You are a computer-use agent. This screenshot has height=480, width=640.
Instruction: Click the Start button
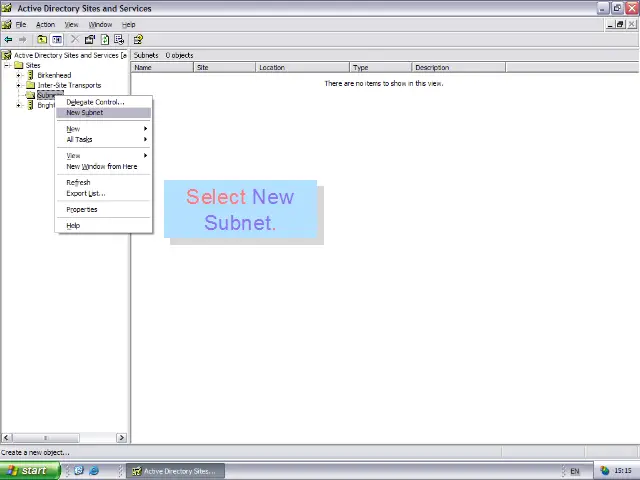[x=26, y=471]
